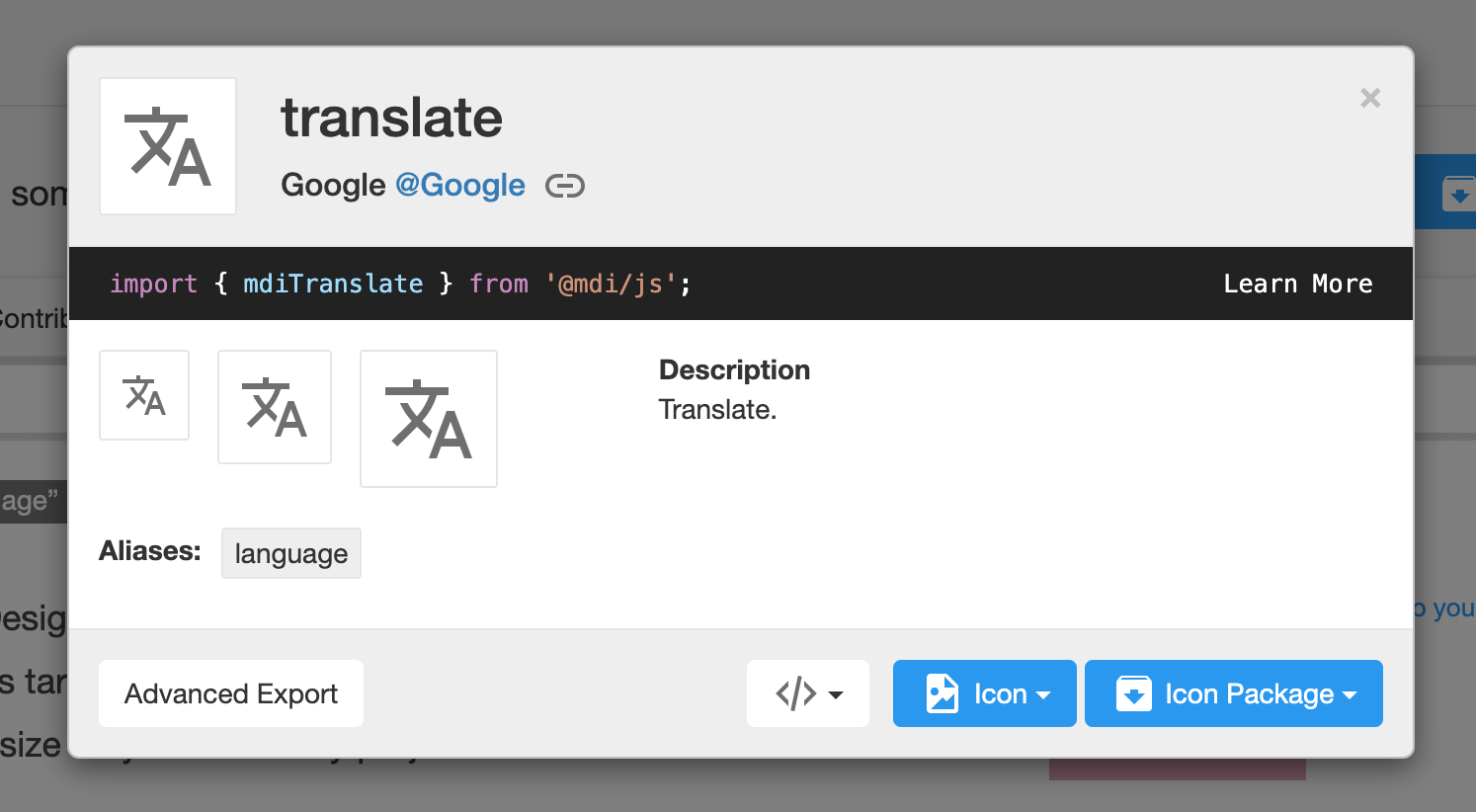Image resolution: width=1476 pixels, height=812 pixels.
Task: Click the language alias tag
Action: tap(291, 553)
